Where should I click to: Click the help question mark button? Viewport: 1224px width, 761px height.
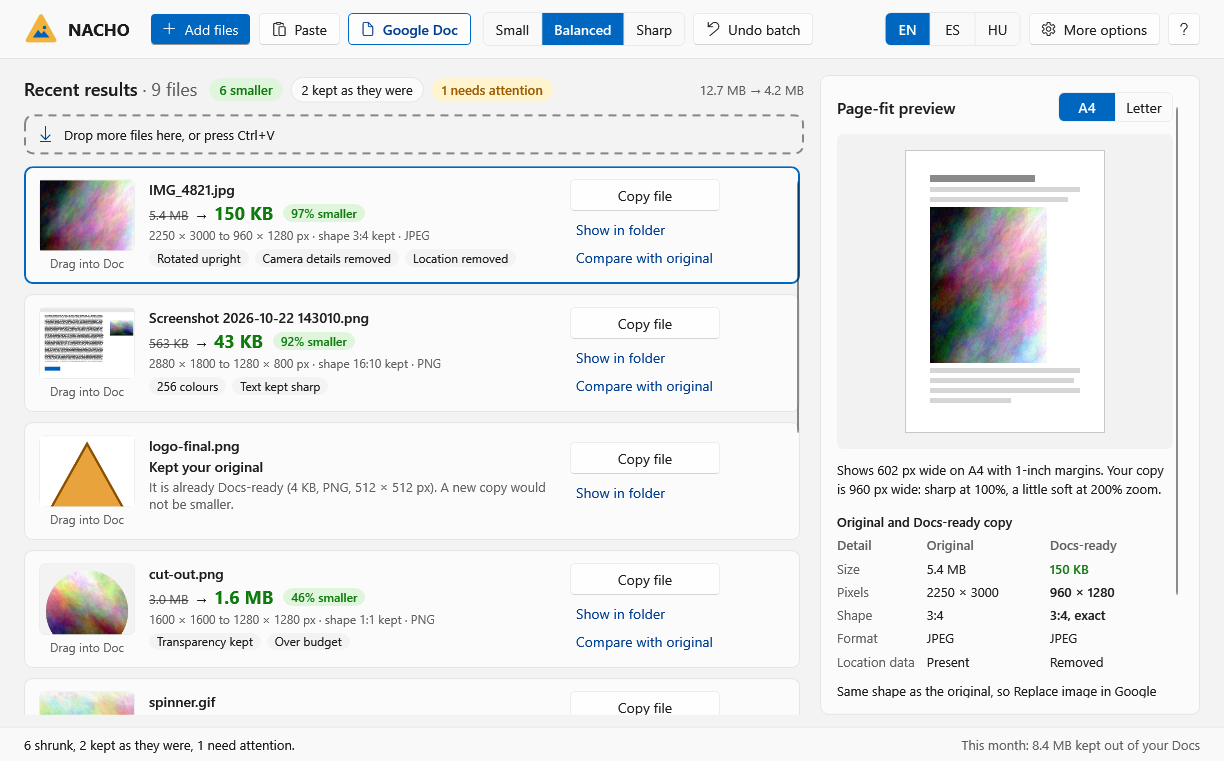tap(1184, 29)
